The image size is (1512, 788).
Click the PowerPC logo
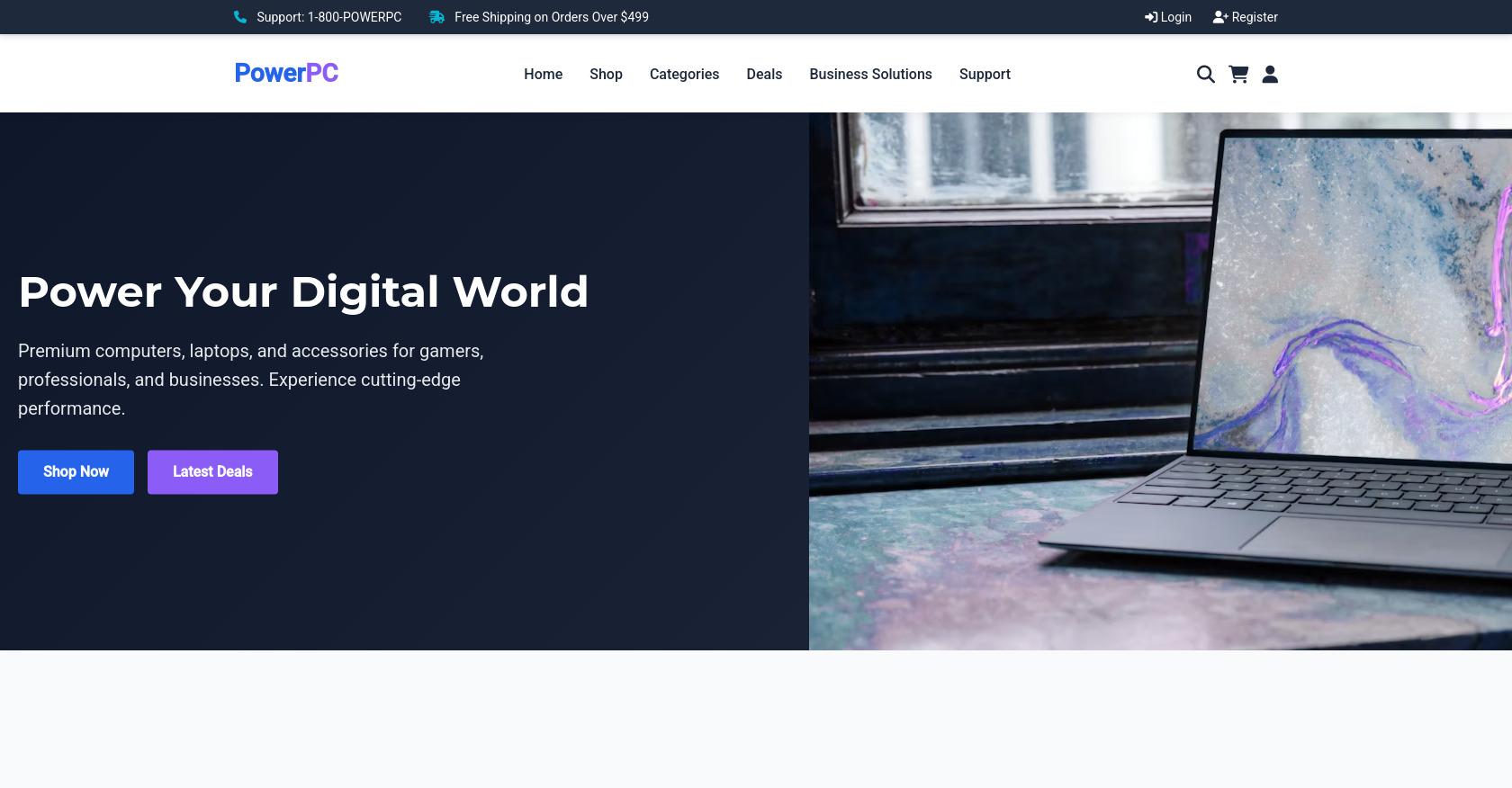(x=286, y=73)
